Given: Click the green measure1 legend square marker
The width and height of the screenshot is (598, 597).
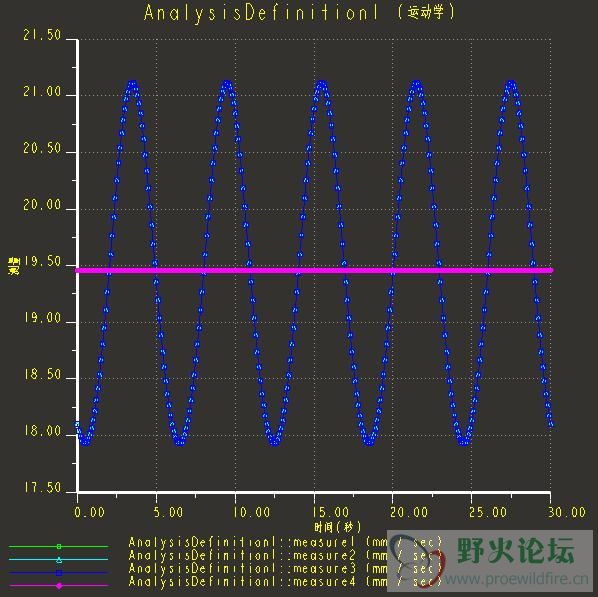Looking at the screenshot, I should [x=59, y=547].
